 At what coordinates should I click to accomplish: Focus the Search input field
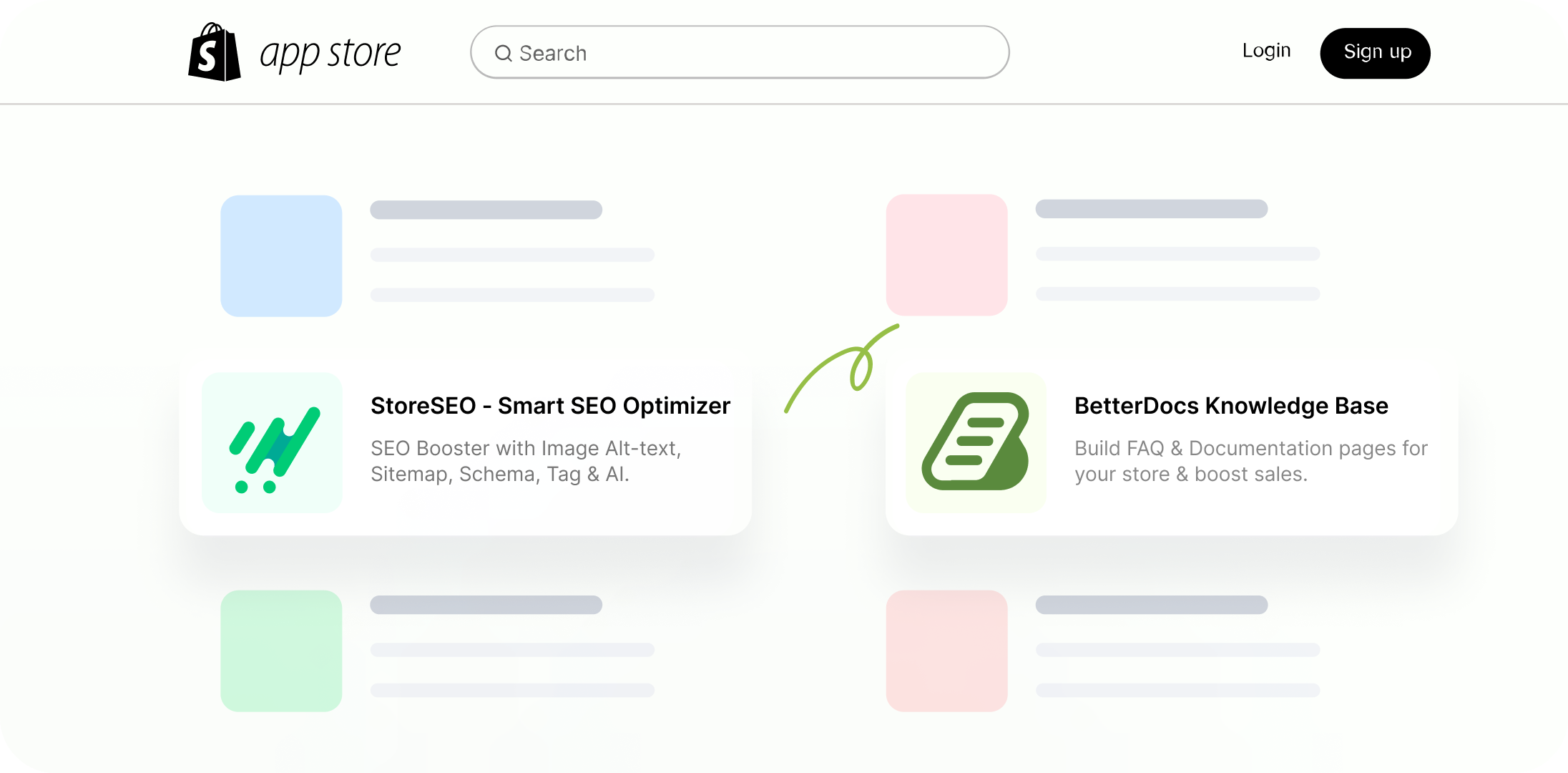tap(740, 52)
